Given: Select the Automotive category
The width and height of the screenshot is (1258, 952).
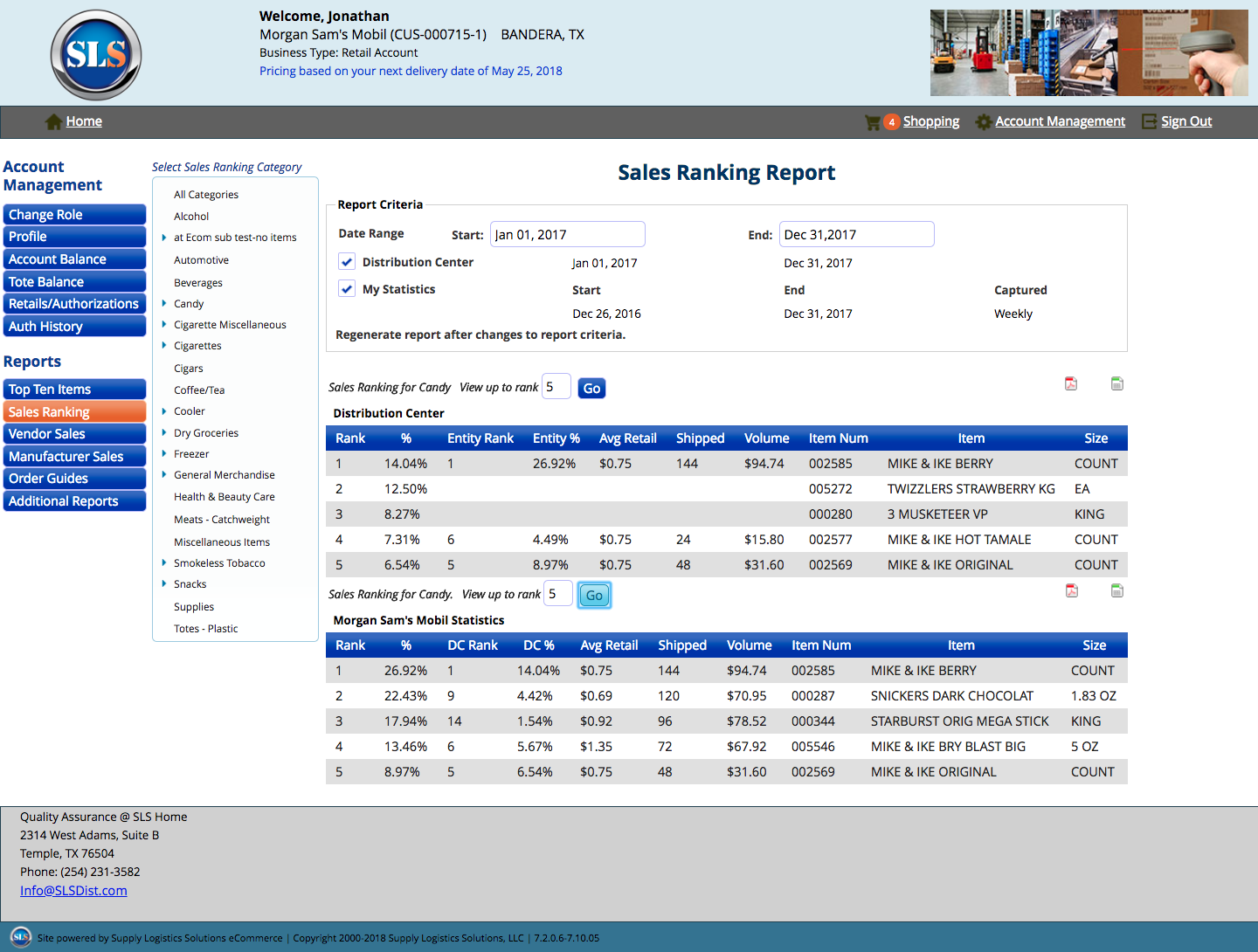Looking at the screenshot, I should tap(201, 260).
